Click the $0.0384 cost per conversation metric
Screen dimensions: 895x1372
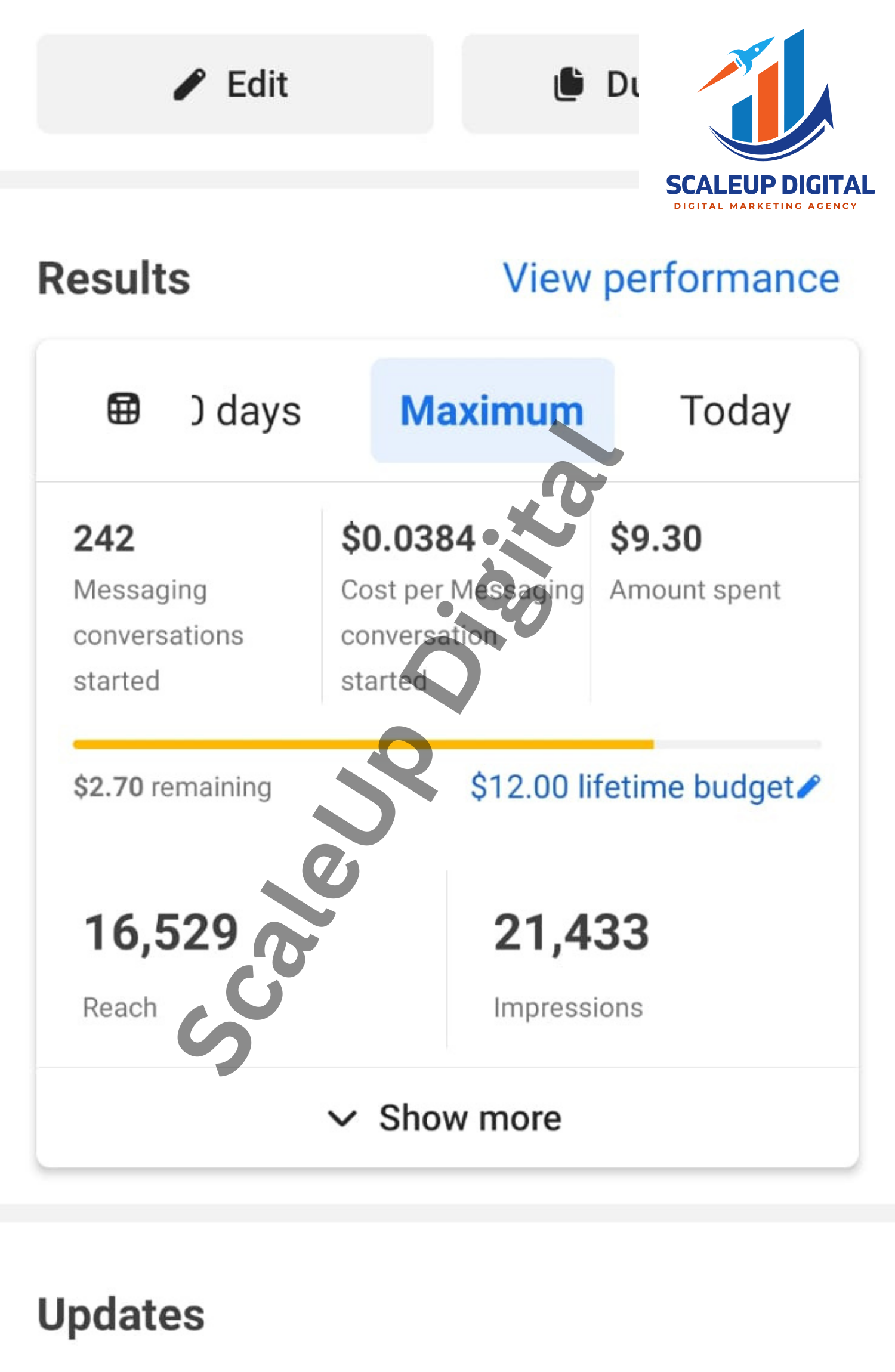408,538
